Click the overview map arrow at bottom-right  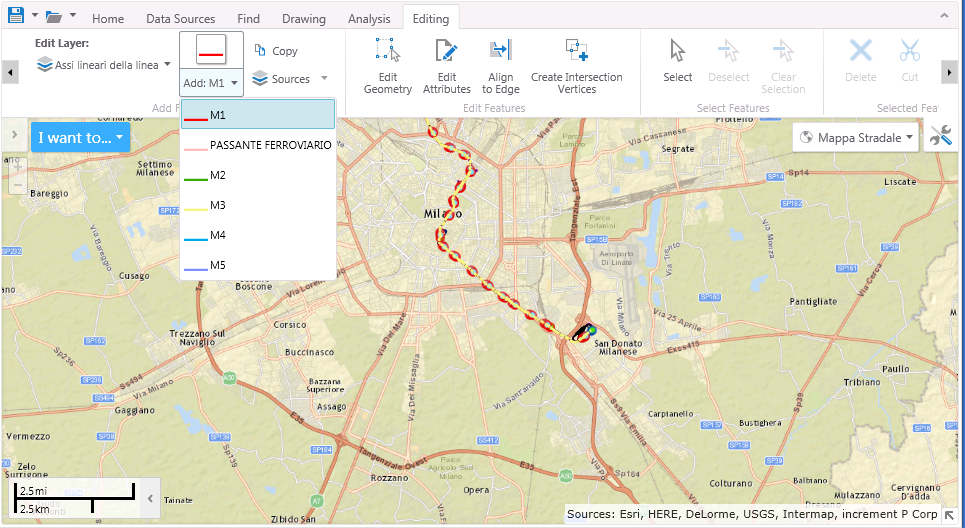(x=949, y=514)
